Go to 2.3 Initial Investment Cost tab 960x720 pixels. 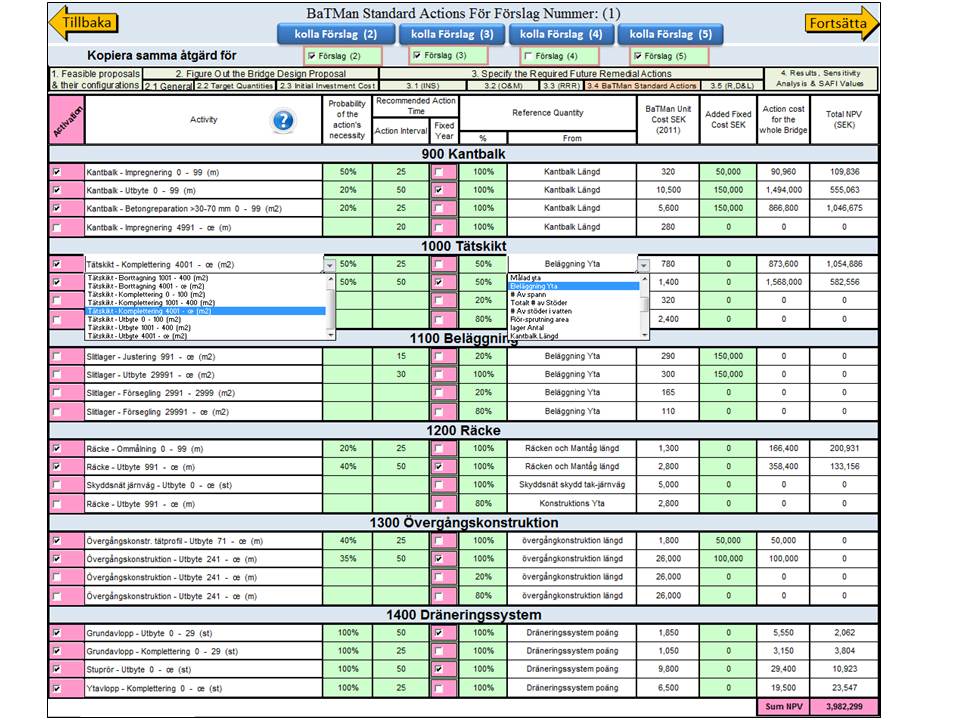pyautogui.click(x=327, y=86)
